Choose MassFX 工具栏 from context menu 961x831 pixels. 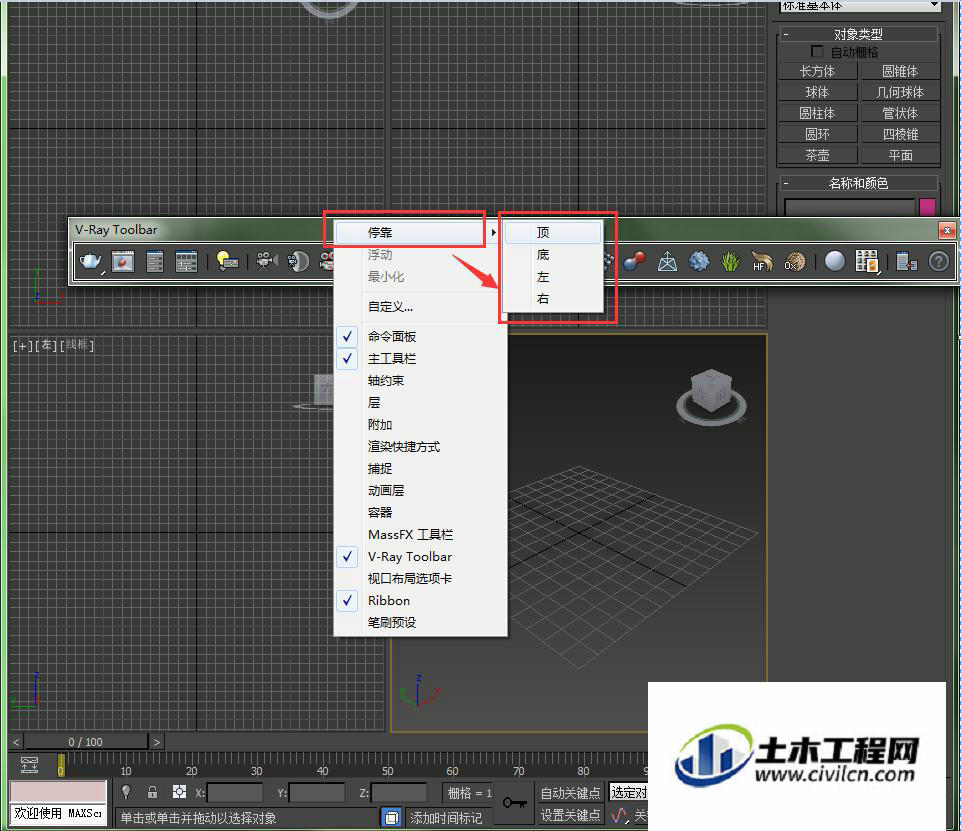point(420,534)
